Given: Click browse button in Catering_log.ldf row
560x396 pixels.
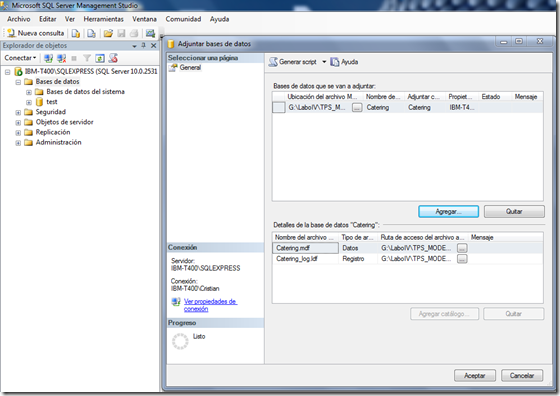Looking at the screenshot, I should tap(462, 259).
